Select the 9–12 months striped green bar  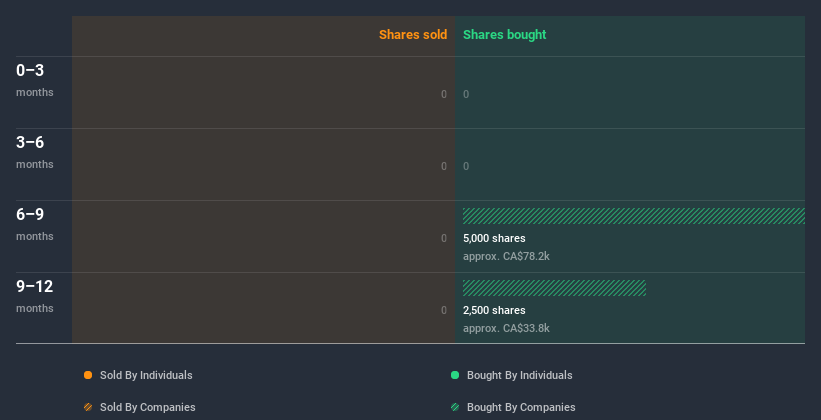(x=554, y=288)
